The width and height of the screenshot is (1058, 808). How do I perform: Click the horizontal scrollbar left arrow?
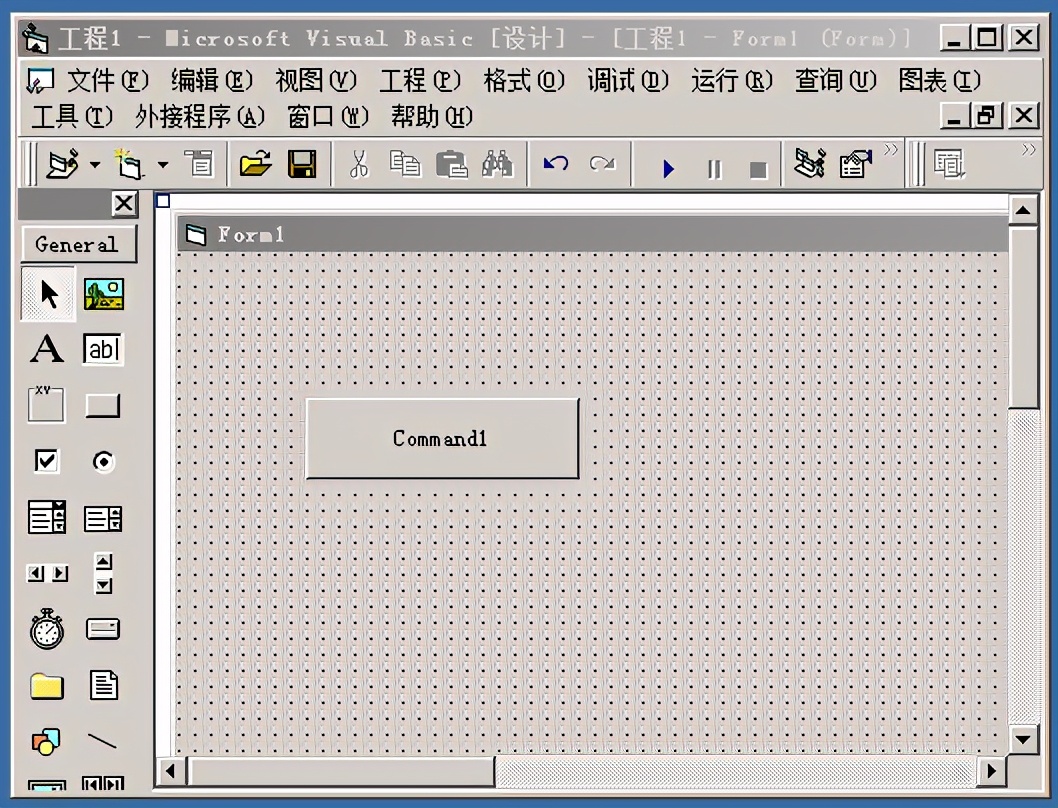pos(171,771)
